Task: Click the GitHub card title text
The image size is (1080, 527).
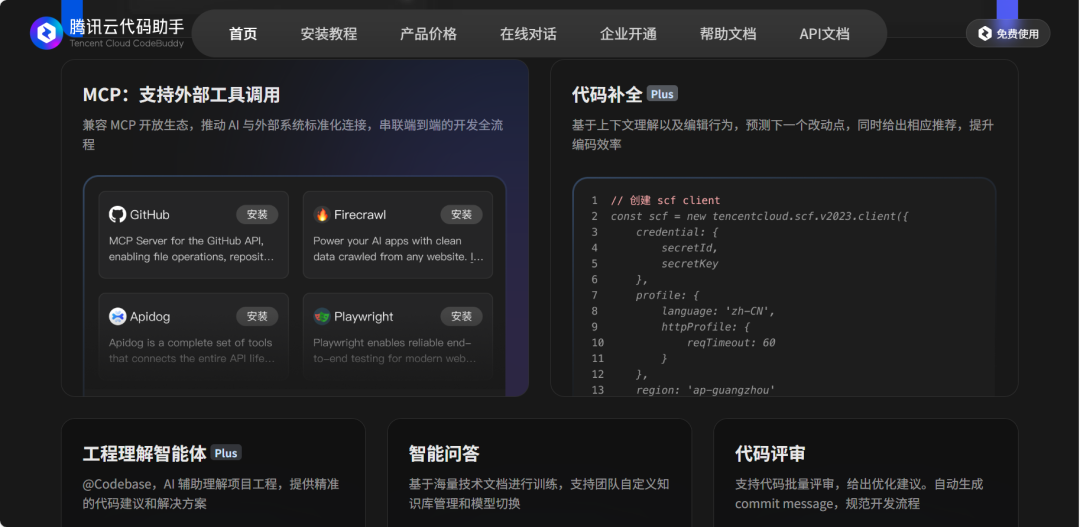Action: coord(149,215)
